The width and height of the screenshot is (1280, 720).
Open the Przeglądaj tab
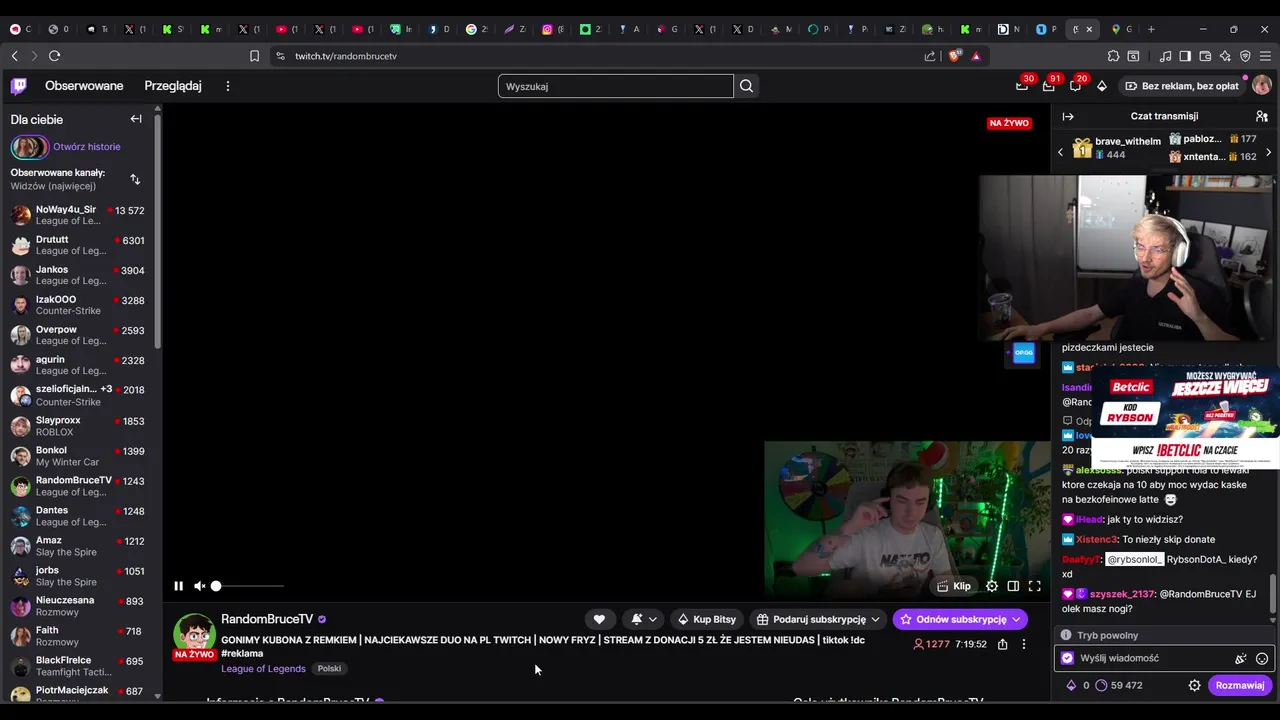click(173, 86)
